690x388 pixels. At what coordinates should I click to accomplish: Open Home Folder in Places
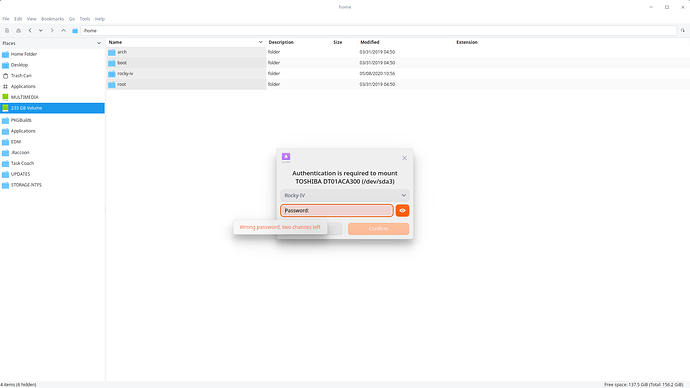pos(24,54)
